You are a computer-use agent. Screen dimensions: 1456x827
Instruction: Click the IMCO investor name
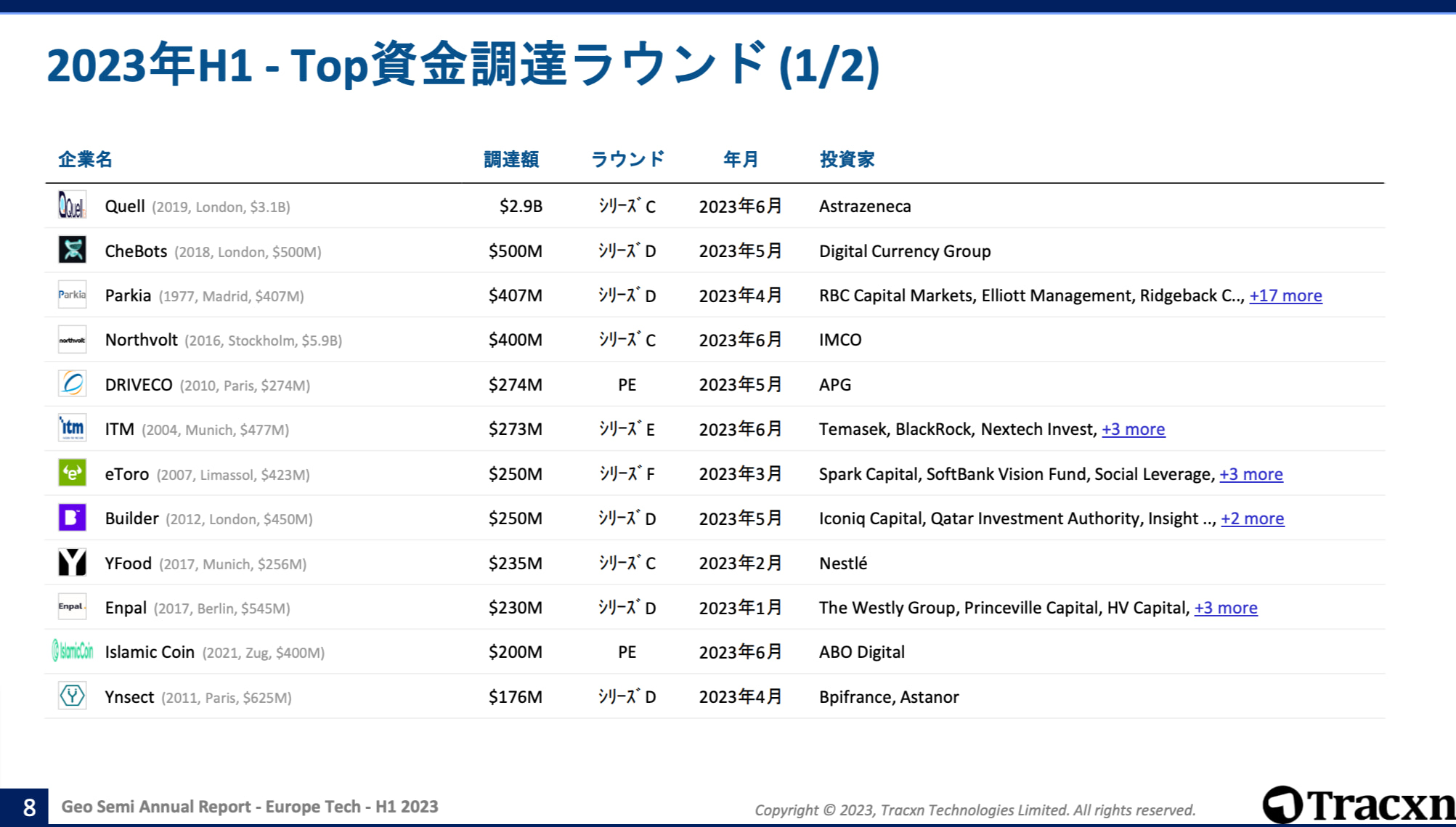pyautogui.click(x=840, y=340)
